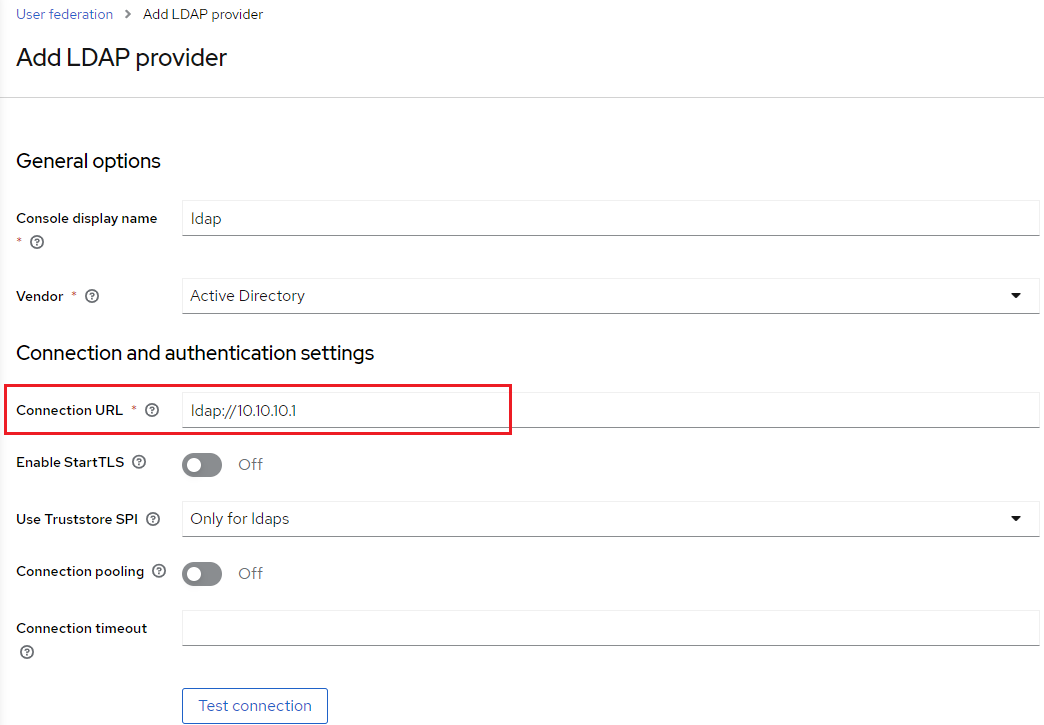The width and height of the screenshot is (1044, 725).
Task: Click the Add LDAP provider page title
Action: [x=121, y=58]
